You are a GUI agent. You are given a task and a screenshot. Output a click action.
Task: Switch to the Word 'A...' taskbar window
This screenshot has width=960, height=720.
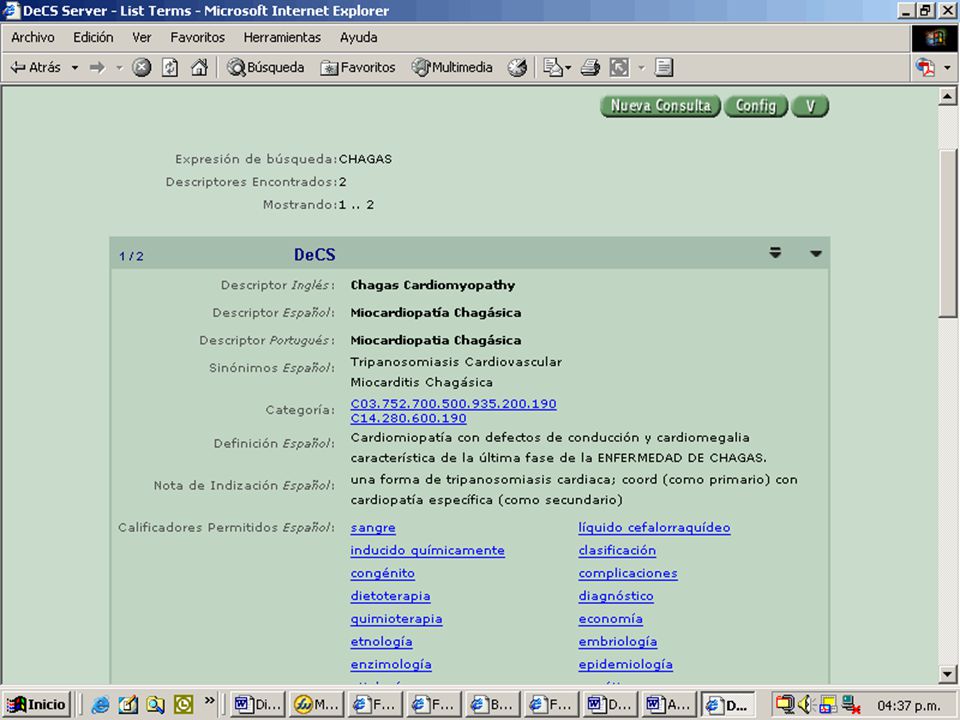click(669, 705)
